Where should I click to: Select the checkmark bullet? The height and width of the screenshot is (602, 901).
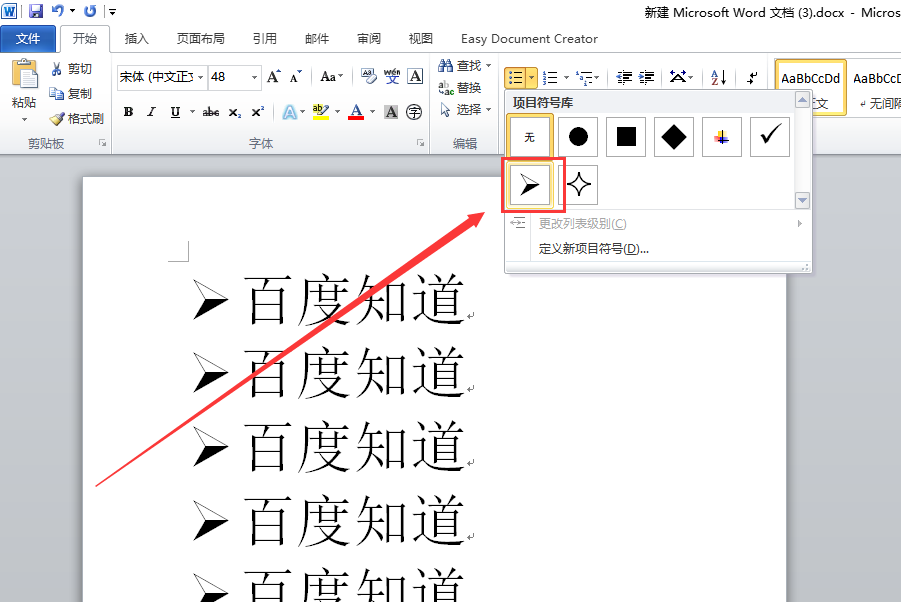click(x=770, y=137)
